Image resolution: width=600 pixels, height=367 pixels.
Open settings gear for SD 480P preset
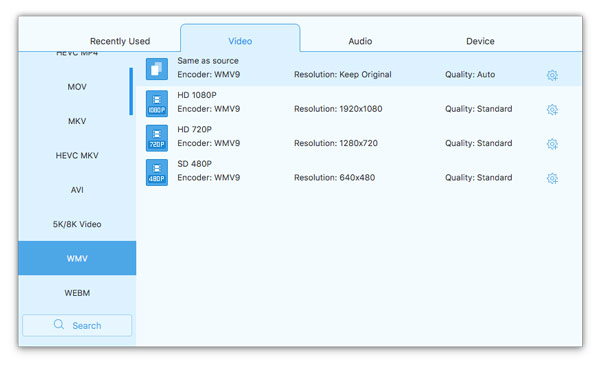552,178
